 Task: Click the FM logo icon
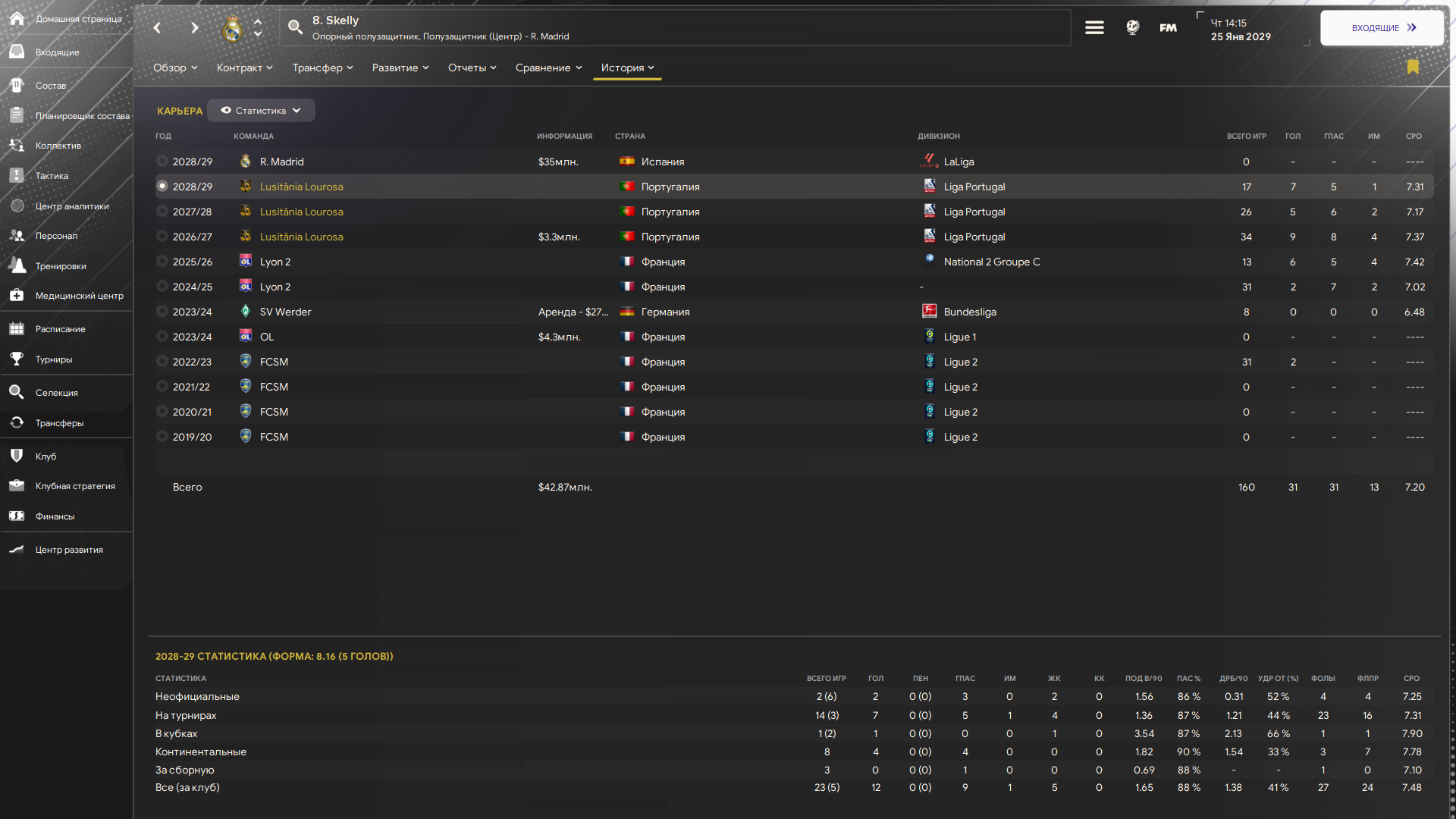coord(1168,28)
